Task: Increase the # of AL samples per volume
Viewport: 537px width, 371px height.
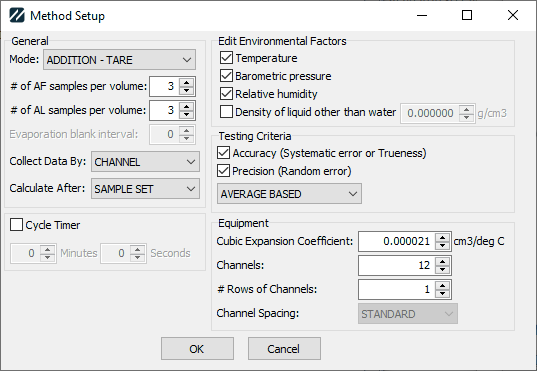Action: tap(186, 106)
